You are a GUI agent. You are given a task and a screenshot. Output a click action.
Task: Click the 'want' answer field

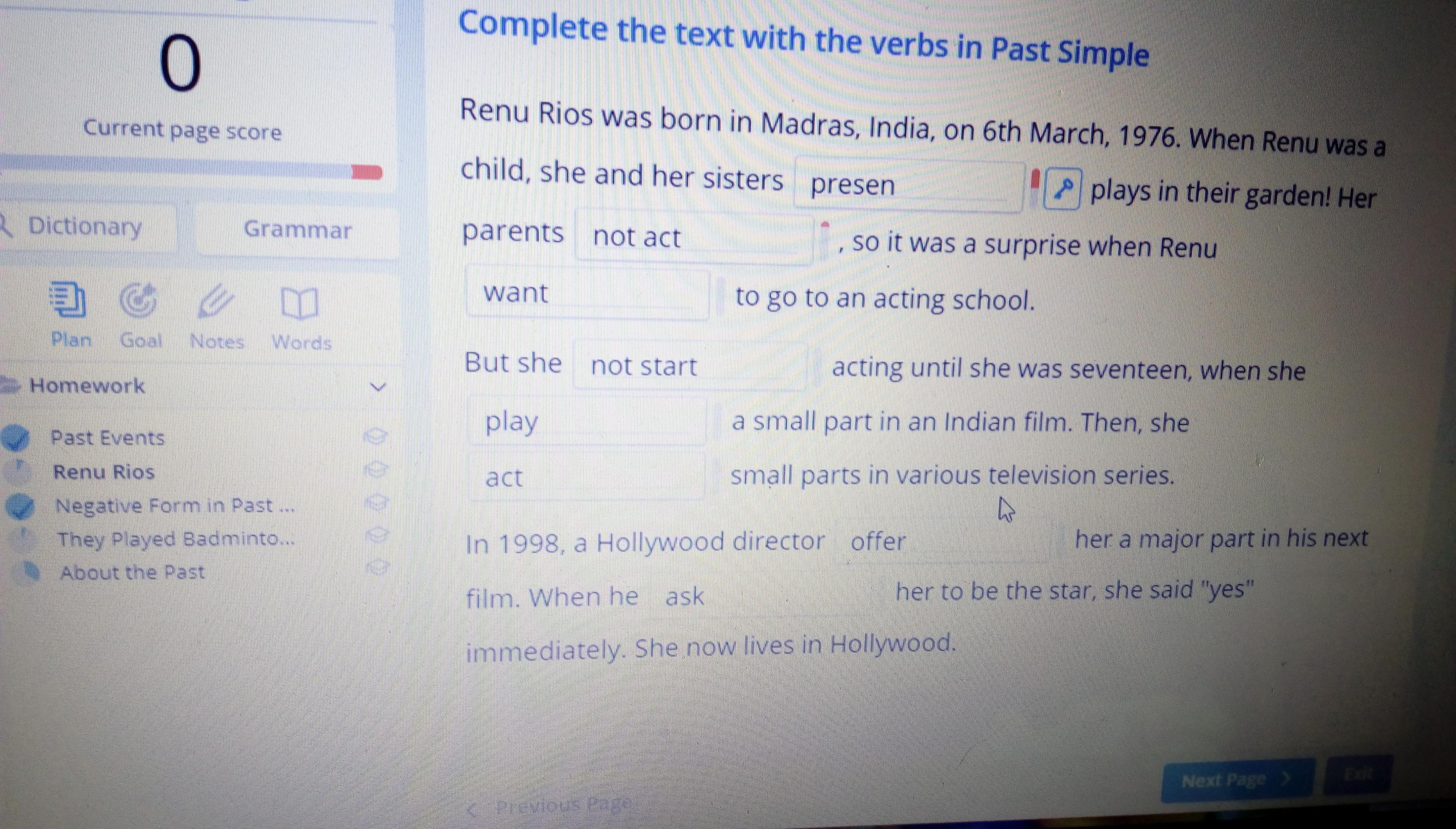coord(587,293)
